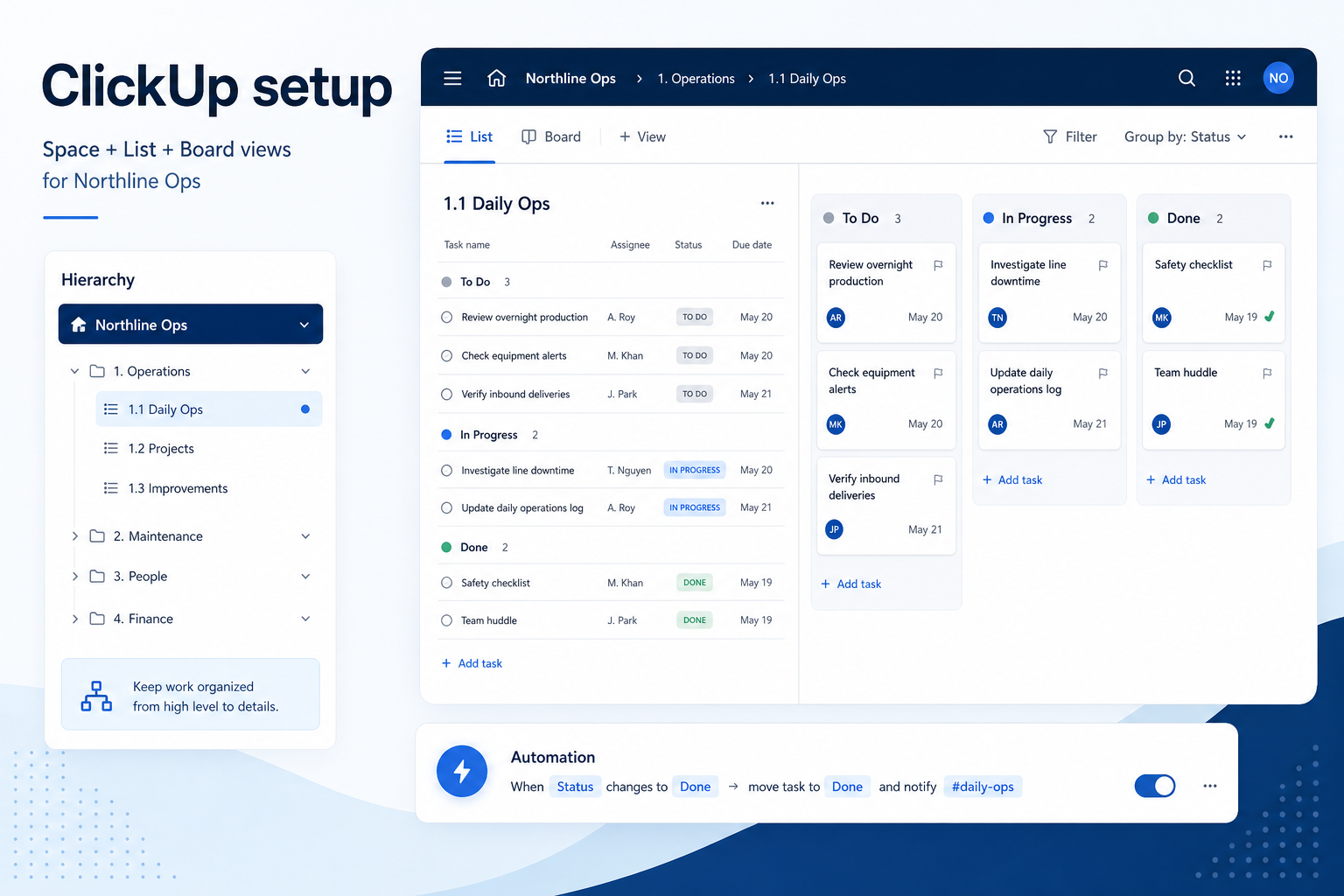The image size is (1344, 896).
Task: Open 1.1 Daily Ops list ellipsis menu
Action: (x=767, y=203)
